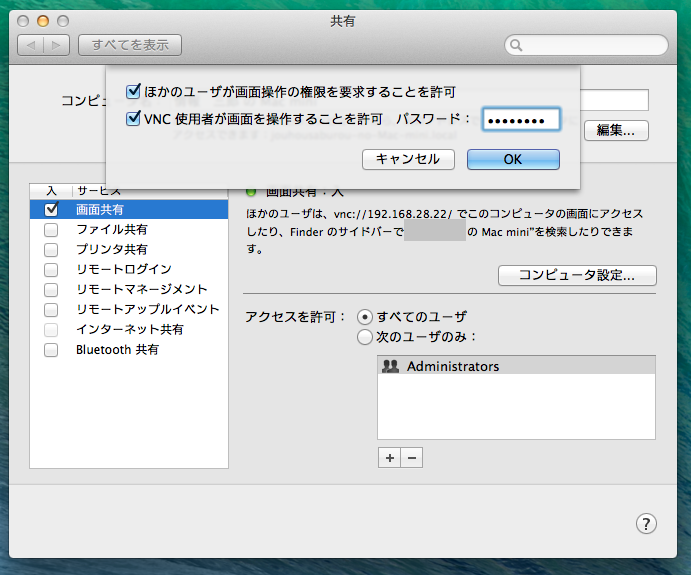Select ファイル共有 service label
Screen dimensions: 691x575
point(112,230)
